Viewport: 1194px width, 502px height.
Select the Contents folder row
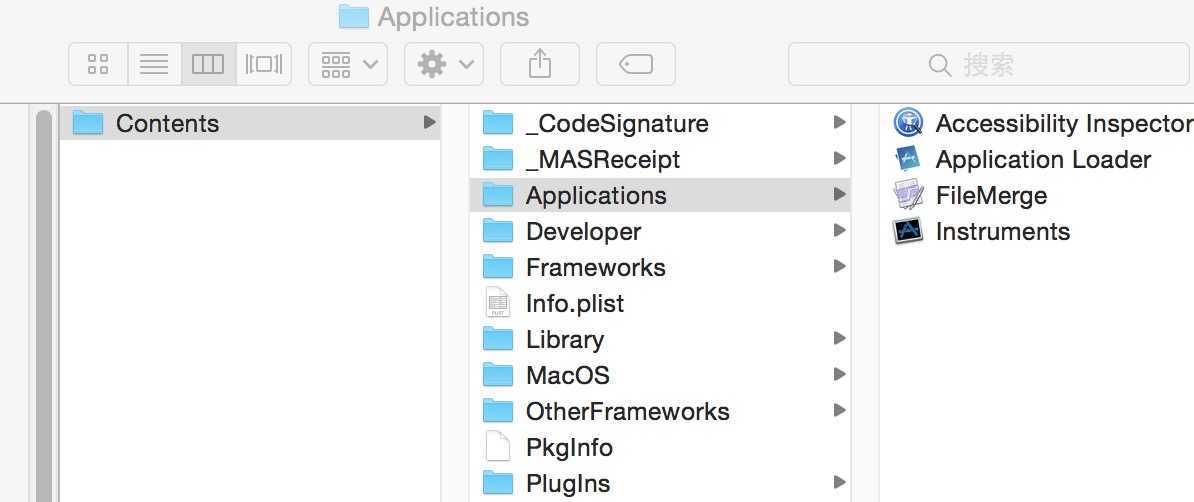pos(250,123)
